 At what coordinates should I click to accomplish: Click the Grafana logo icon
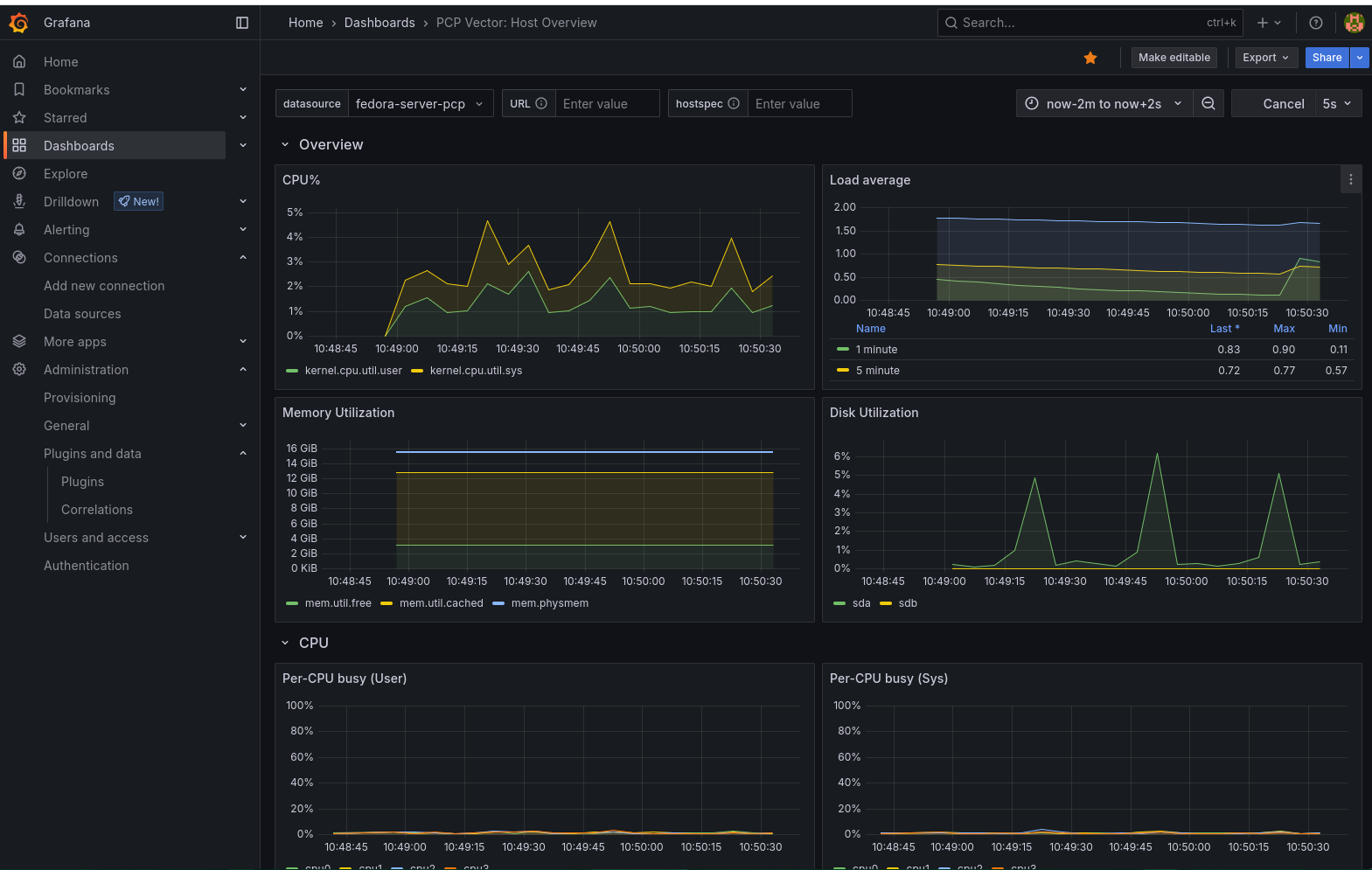tap(18, 23)
